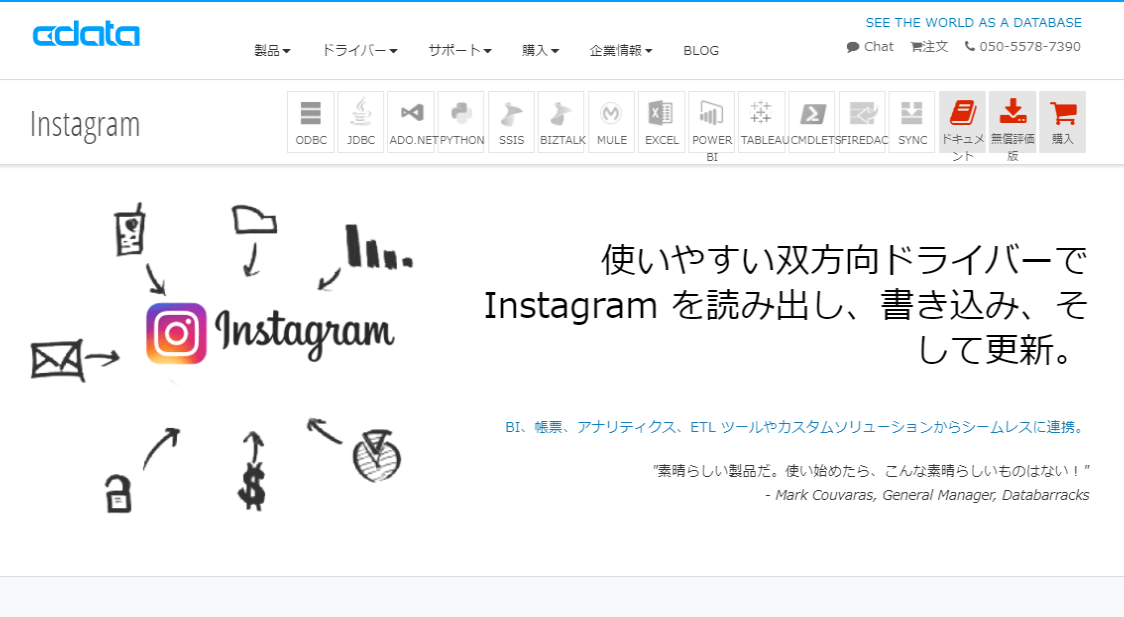Click the SSIS component icon

click(x=511, y=122)
